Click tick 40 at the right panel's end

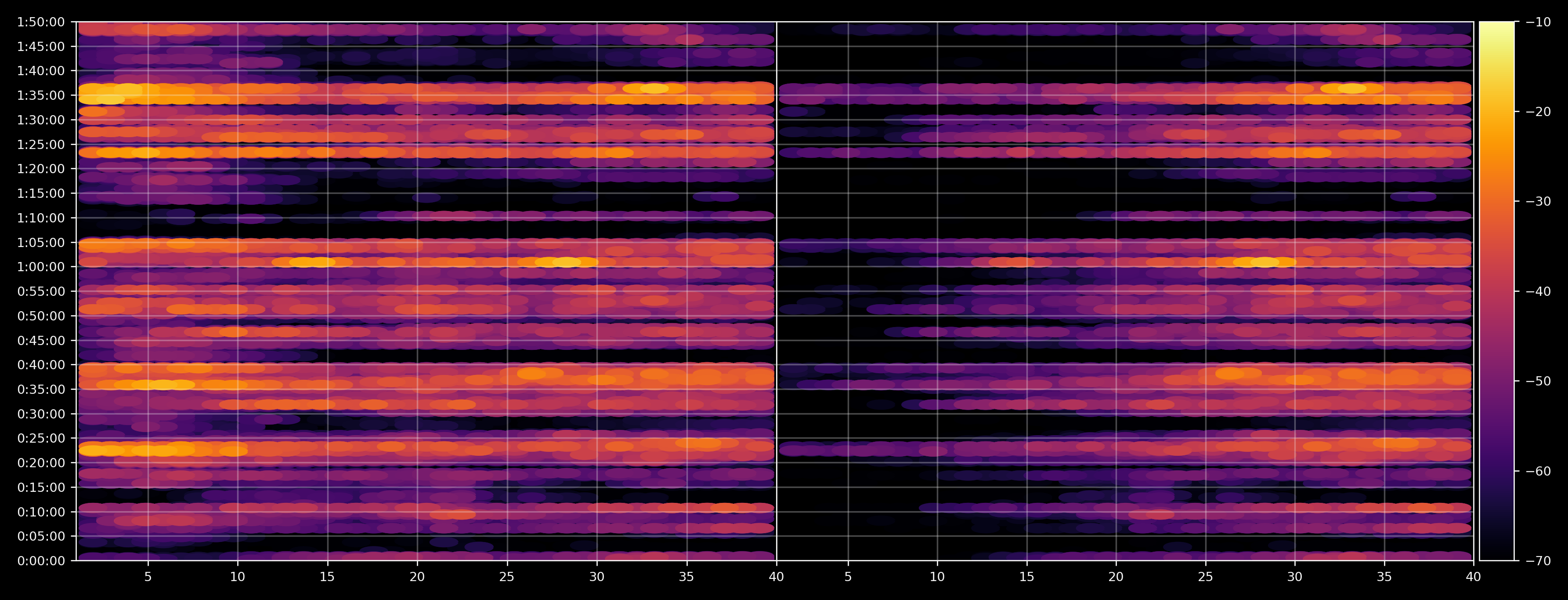[x=1474, y=577]
